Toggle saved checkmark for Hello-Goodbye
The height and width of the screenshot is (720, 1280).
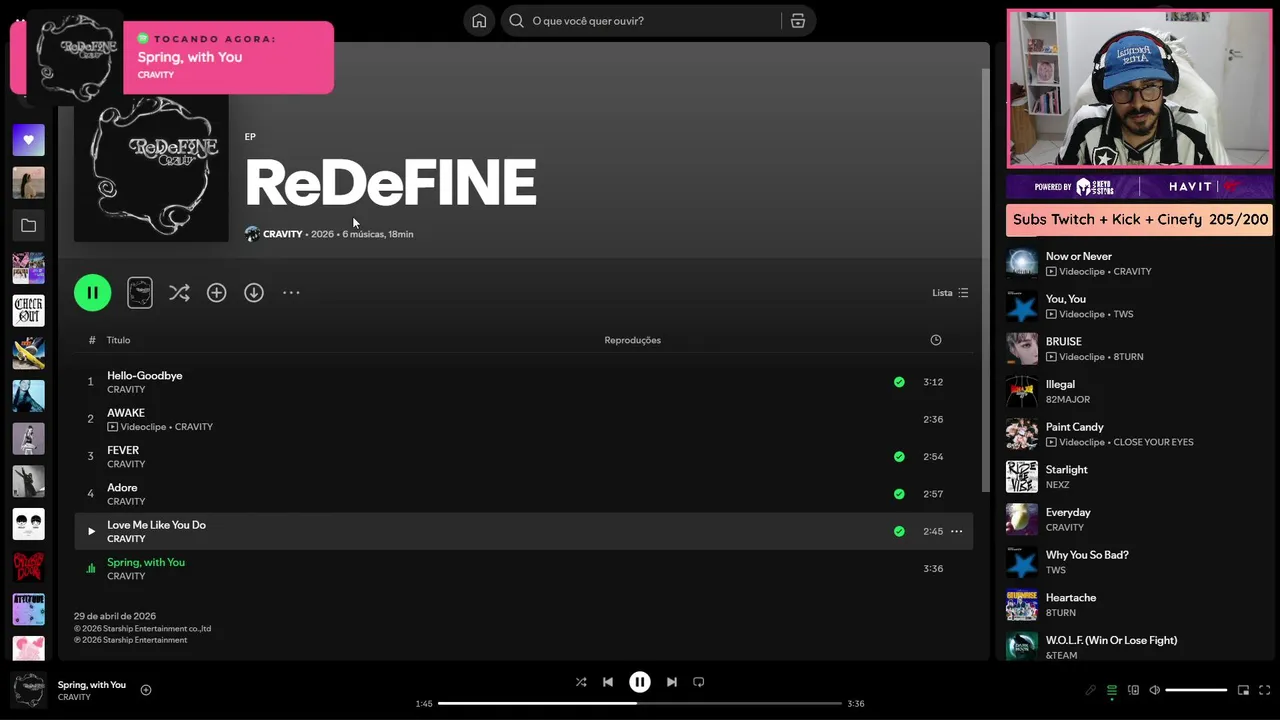click(899, 382)
